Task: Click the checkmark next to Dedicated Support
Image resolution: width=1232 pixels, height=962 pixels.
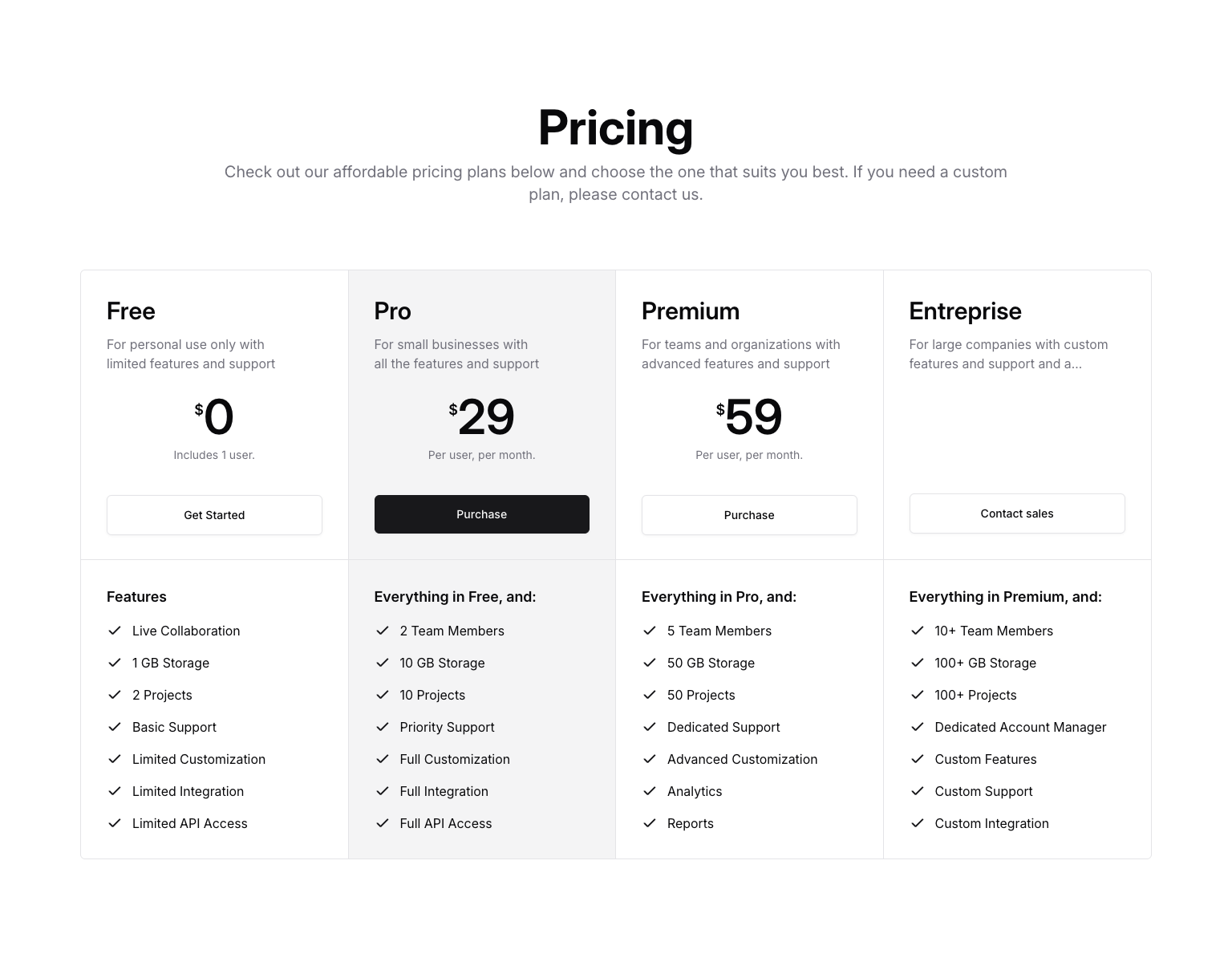Action: coord(650,727)
